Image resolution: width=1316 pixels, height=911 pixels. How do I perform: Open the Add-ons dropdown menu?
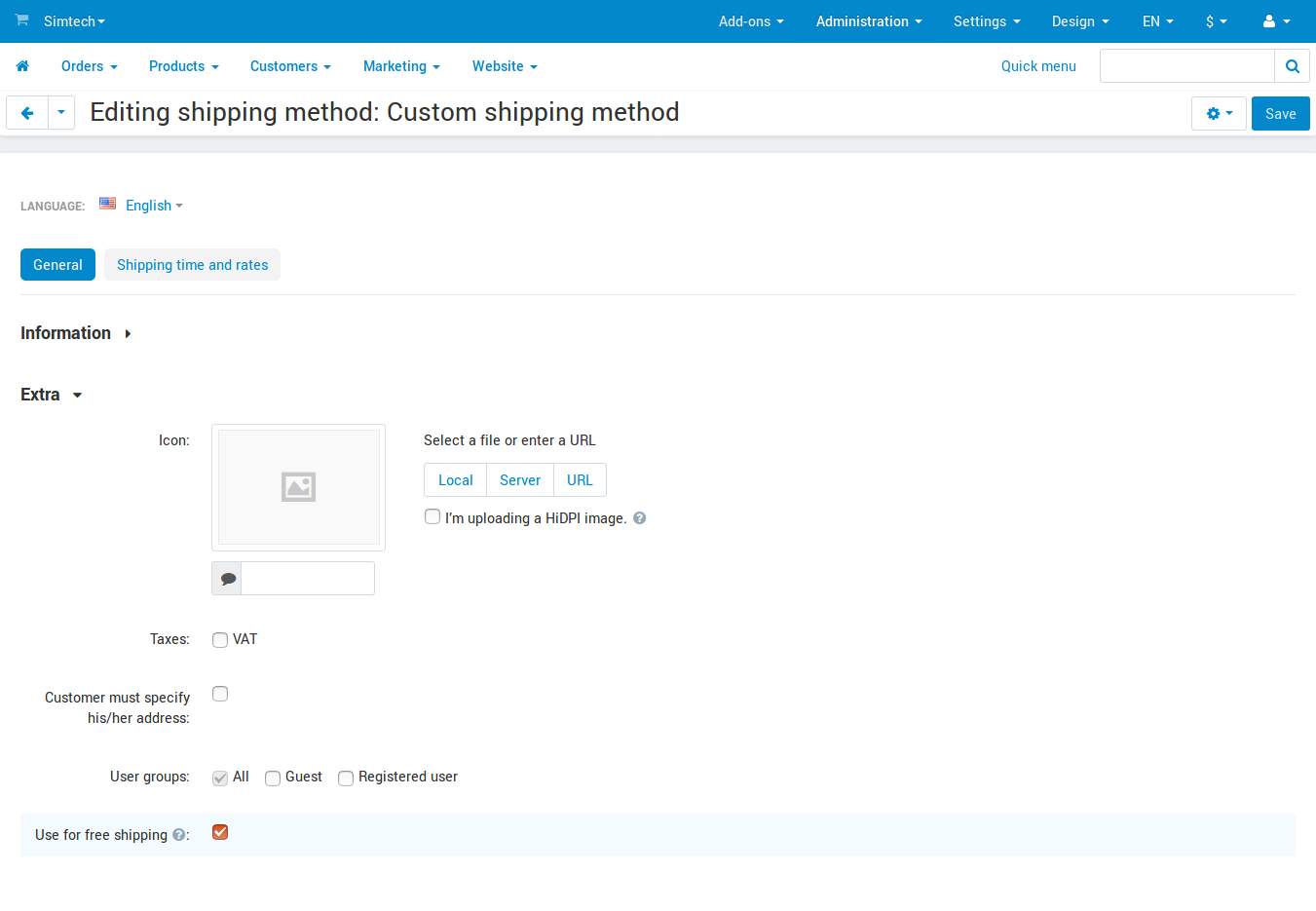[x=751, y=21]
